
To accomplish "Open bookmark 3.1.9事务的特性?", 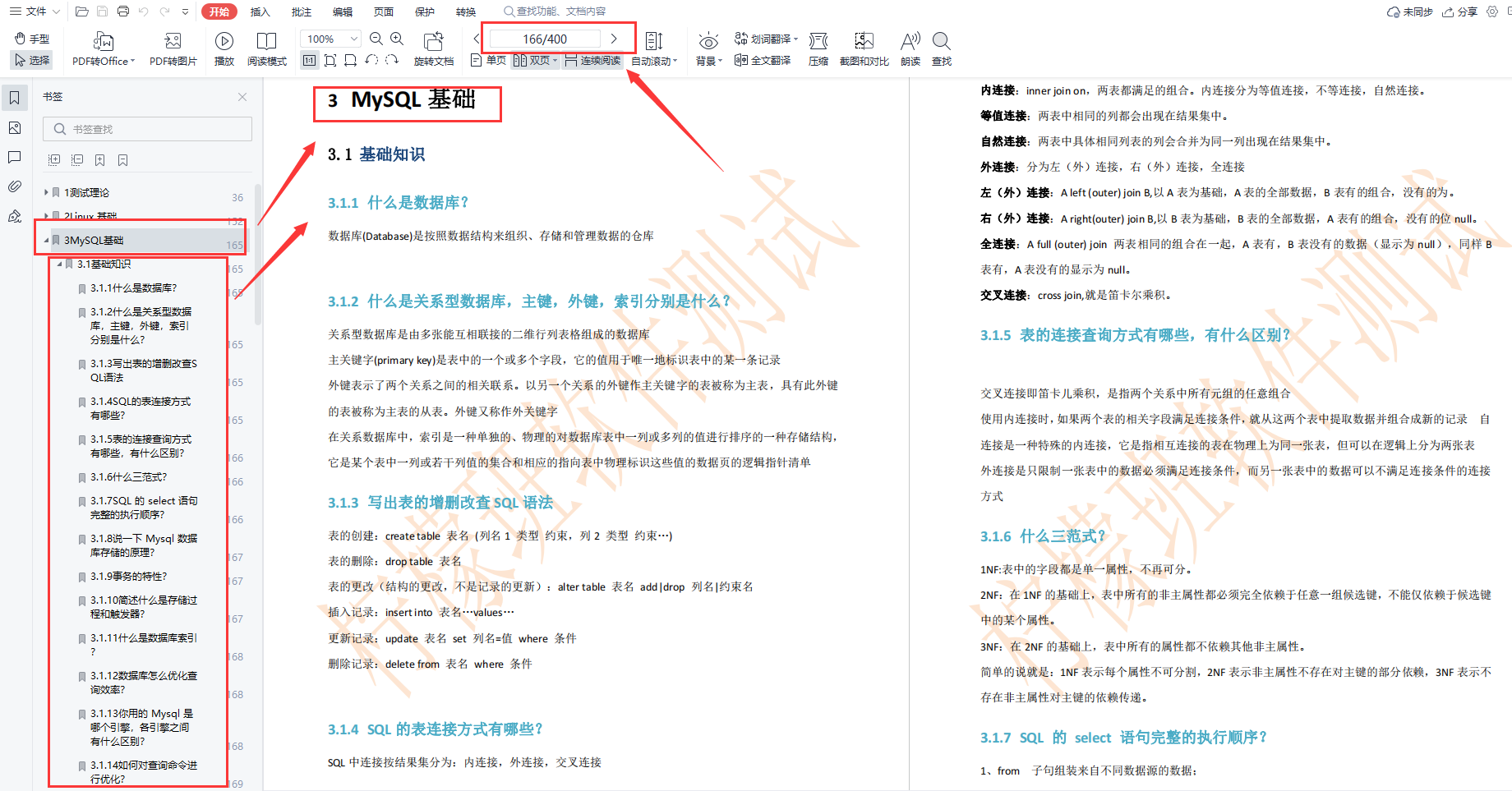I will pos(129,577).
